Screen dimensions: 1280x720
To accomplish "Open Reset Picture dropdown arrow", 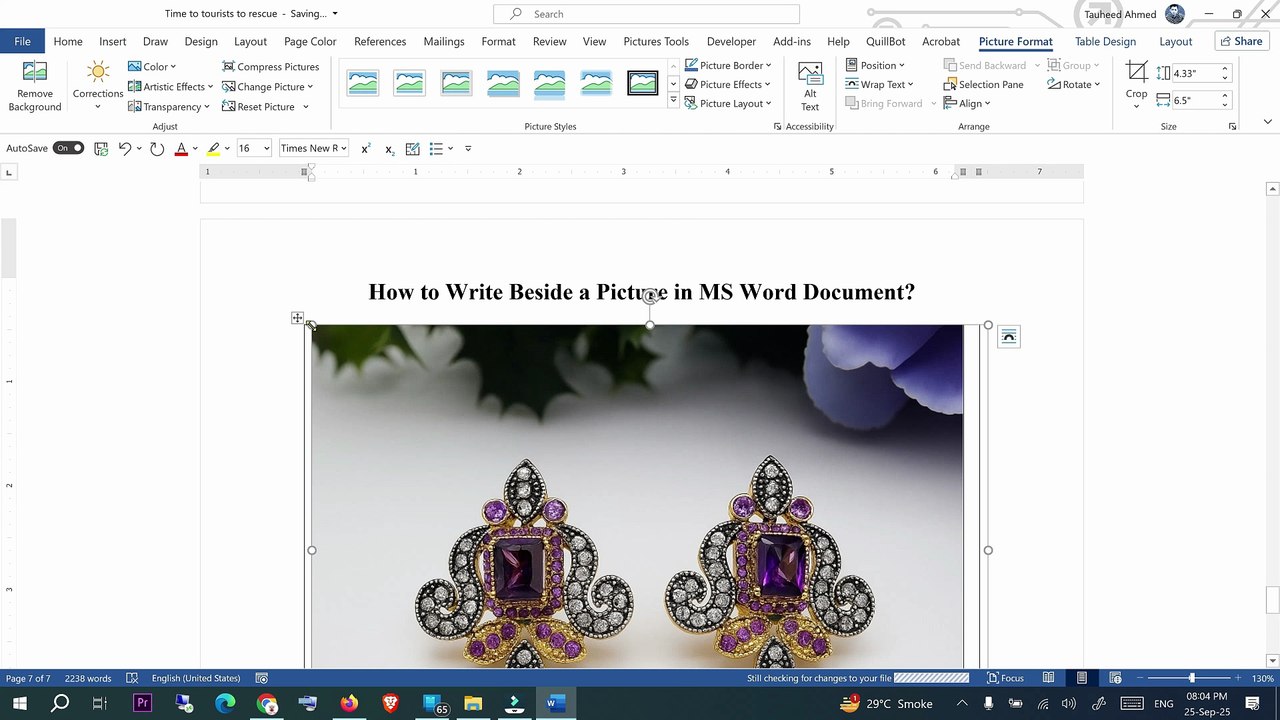I will (x=305, y=107).
